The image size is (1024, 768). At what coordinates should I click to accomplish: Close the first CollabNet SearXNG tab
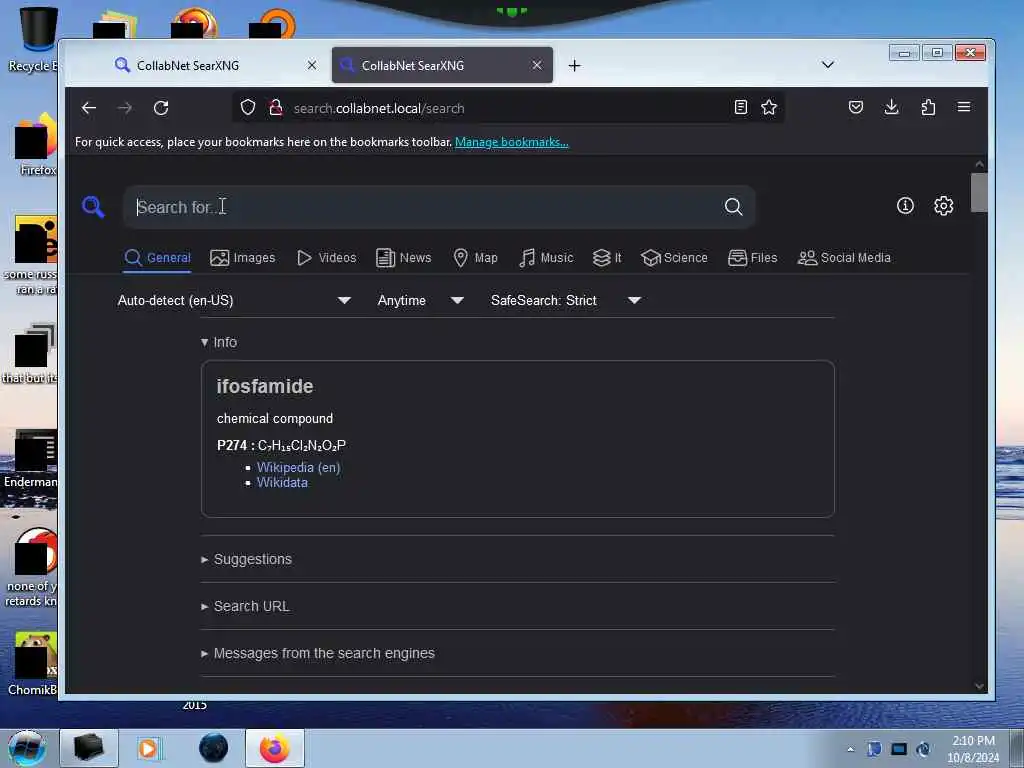click(312, 65)
